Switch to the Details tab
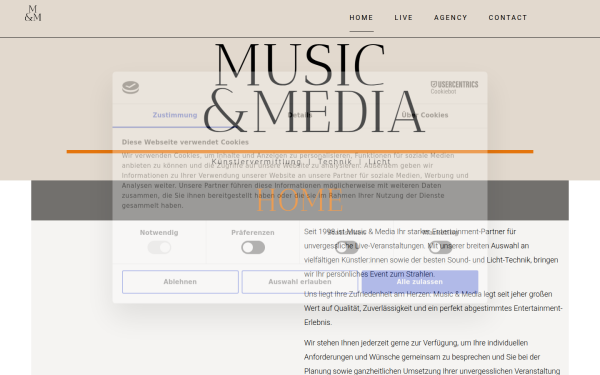 (300, 115)
